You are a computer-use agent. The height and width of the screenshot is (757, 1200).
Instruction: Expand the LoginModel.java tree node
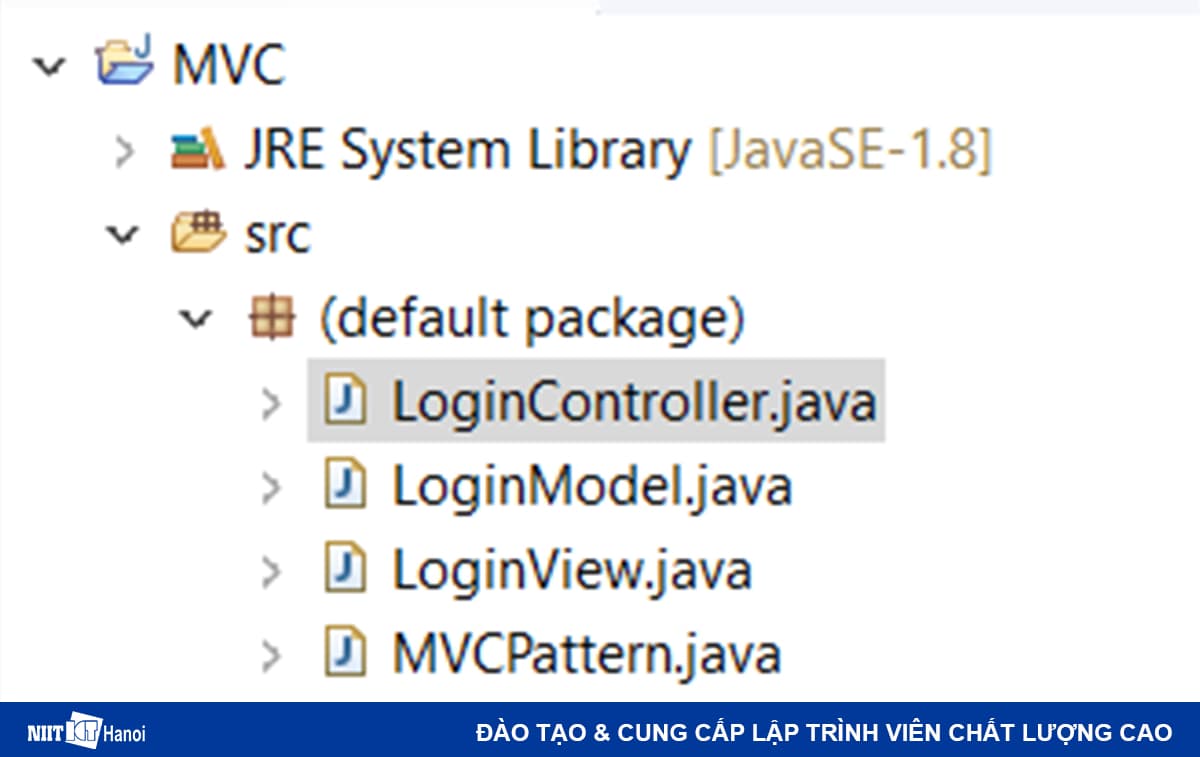[270, 485]
